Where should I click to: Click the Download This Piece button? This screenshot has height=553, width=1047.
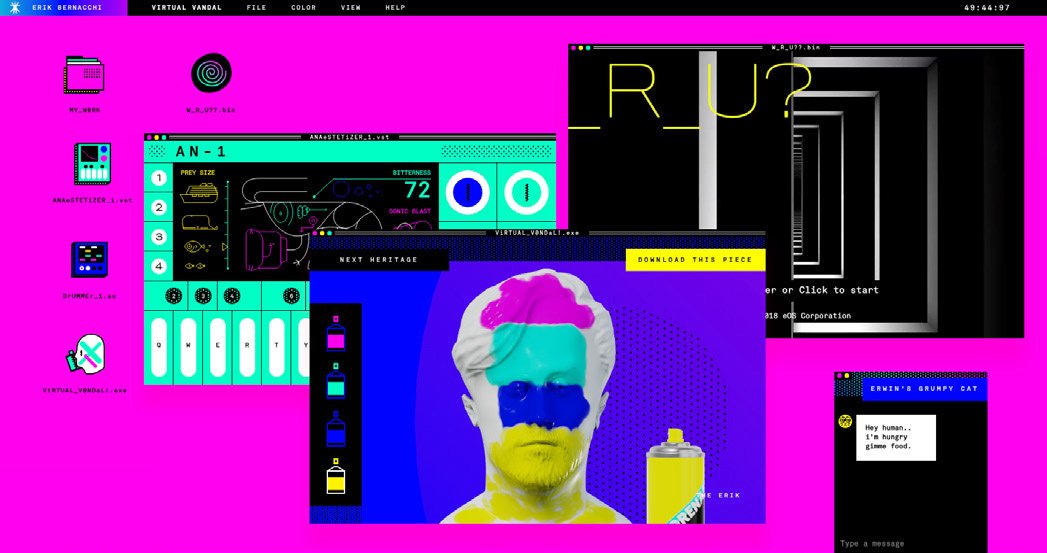[695, 260]
